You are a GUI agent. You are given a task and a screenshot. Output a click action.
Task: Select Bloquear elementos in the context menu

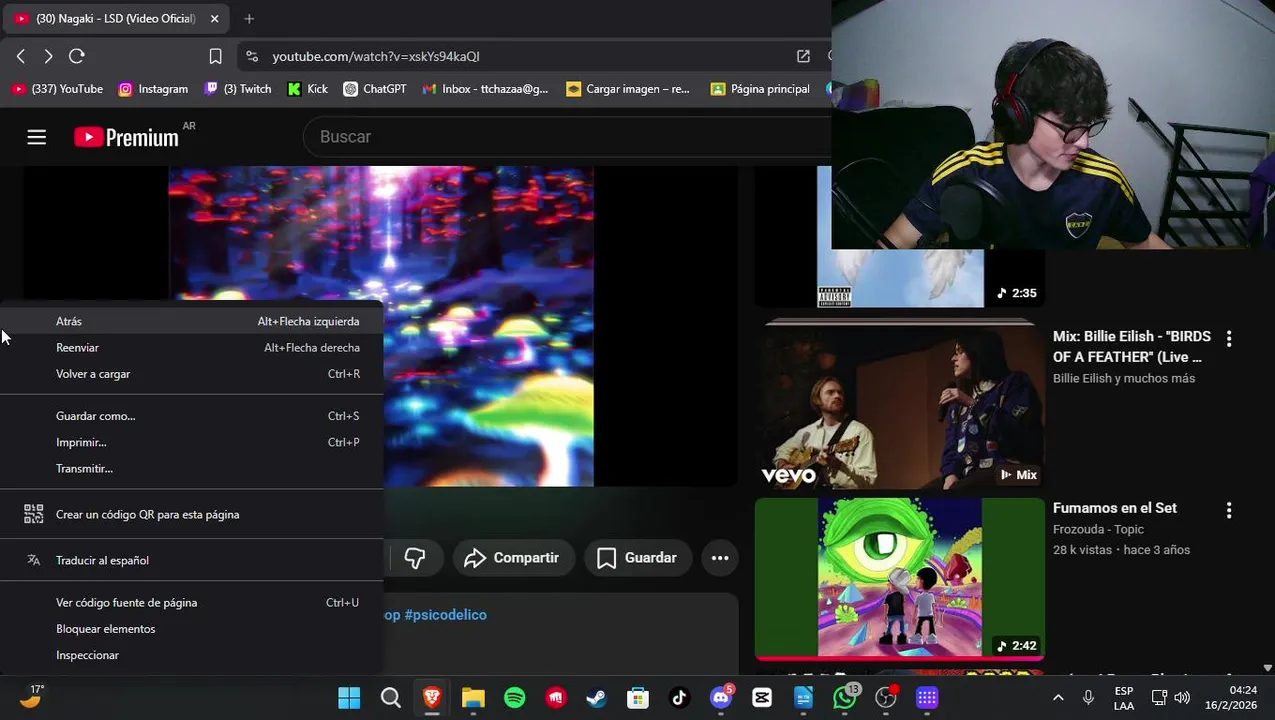click(191, 629)
